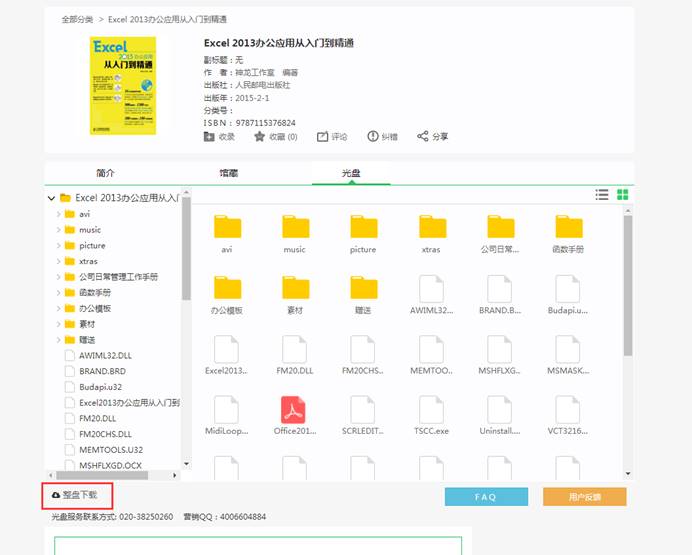Select the SCRLEDIT.. file icon
The width and height of the screenshot is (692, 555).
click(x=363, y=409)
